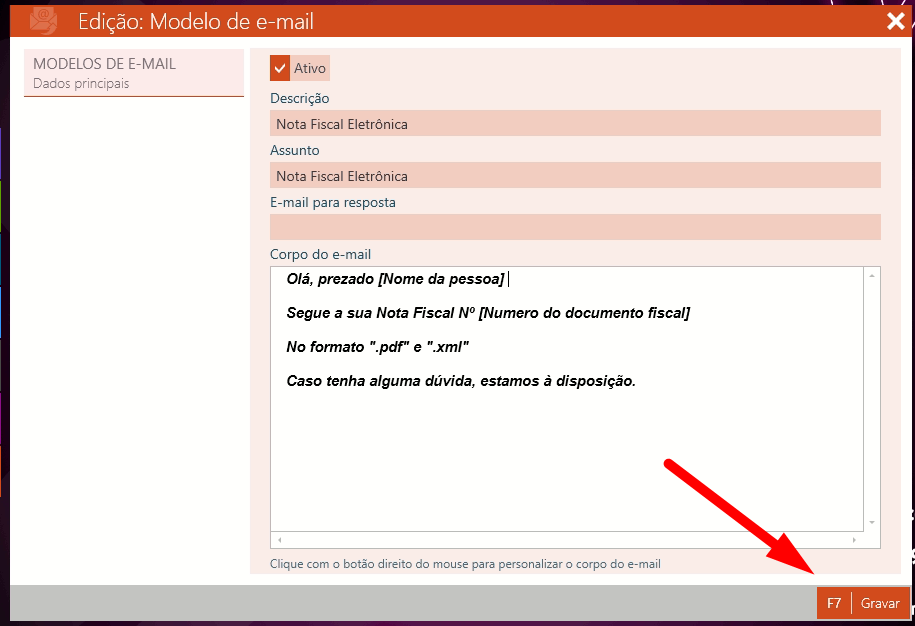Click the up arrow of the body vertical scrollbar
Viewport: 915px width, 626px height.
pos(872,275)
